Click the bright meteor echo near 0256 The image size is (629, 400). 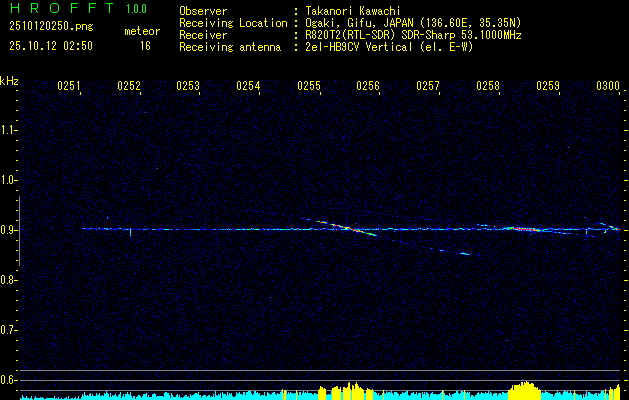click(x=345, y=227)
